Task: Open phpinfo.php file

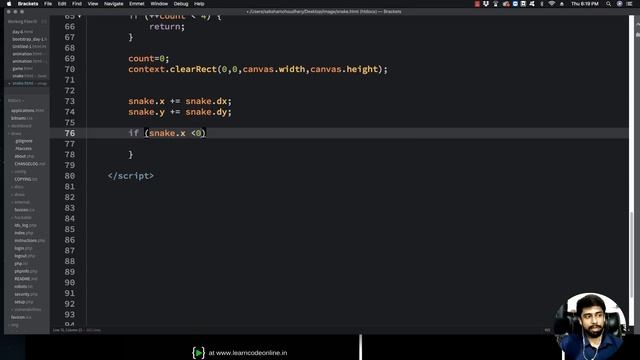Action: click(x=26, y=271)
